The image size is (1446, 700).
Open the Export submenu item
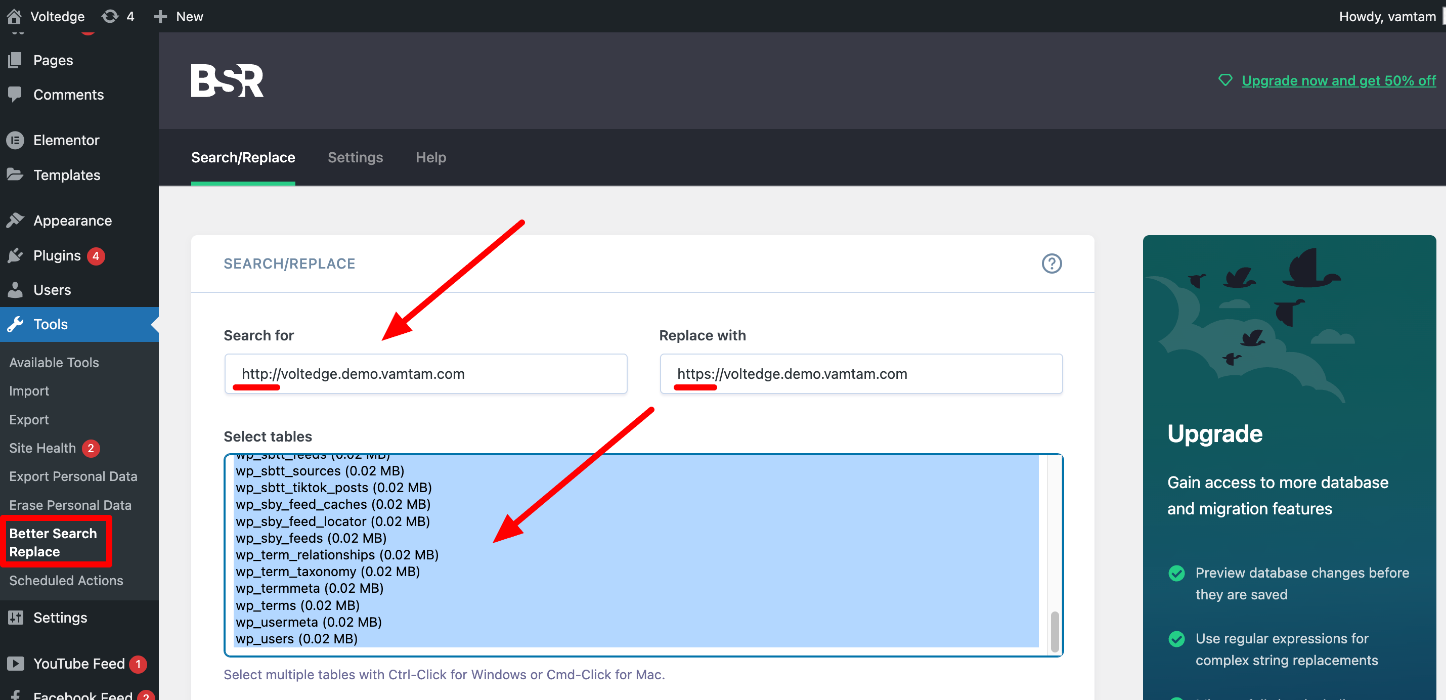(x=29, y=420)
